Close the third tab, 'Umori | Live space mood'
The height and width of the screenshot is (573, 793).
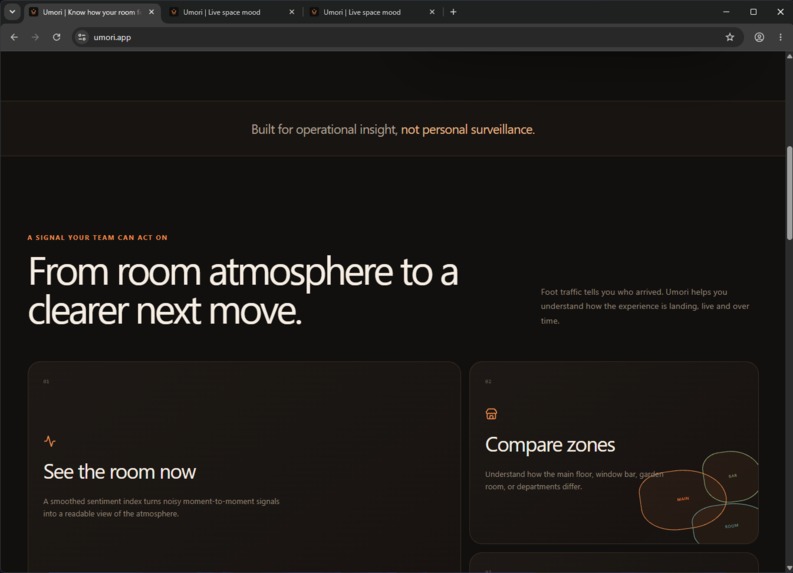432,12
